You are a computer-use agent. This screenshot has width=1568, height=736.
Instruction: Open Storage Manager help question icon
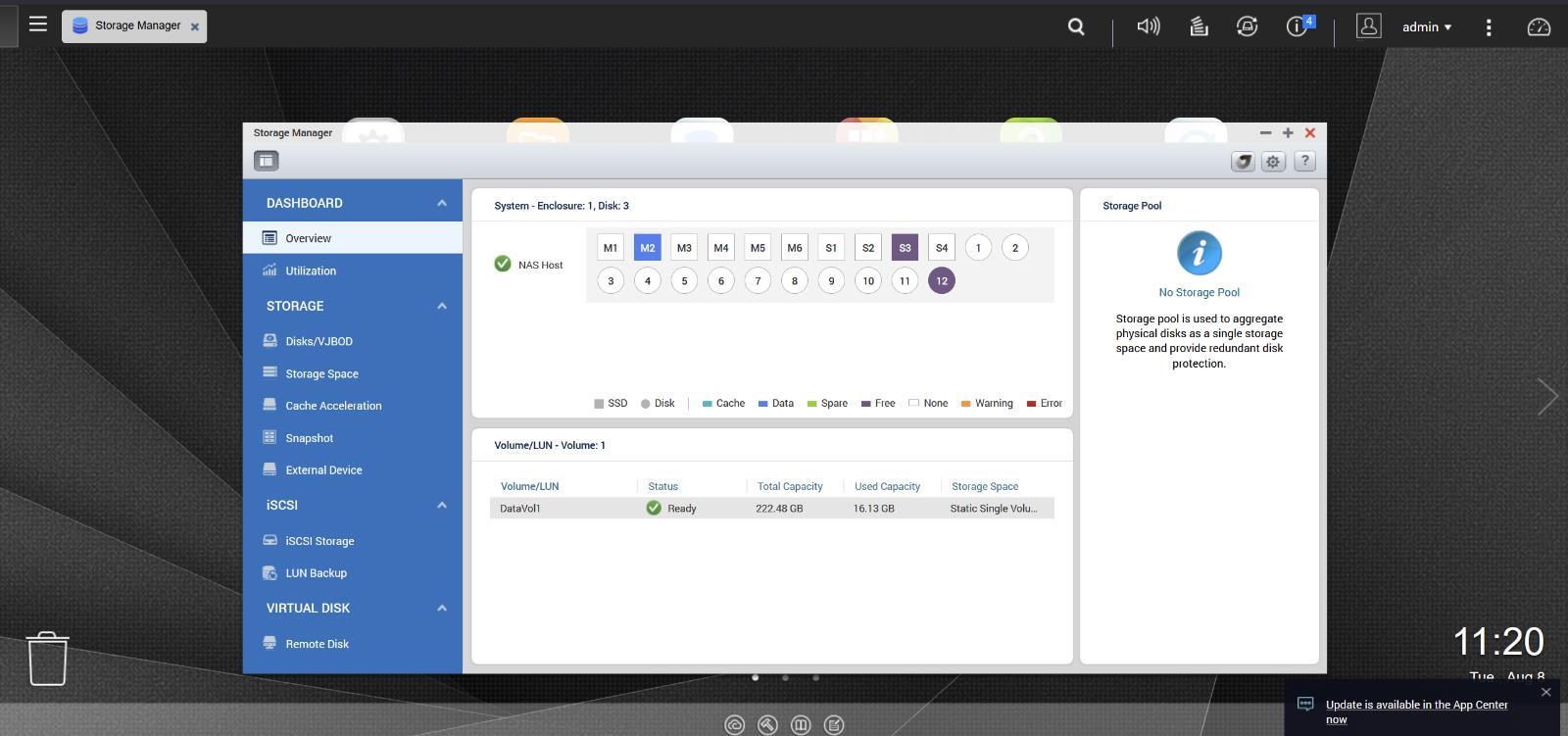(x=1304, y=162)
